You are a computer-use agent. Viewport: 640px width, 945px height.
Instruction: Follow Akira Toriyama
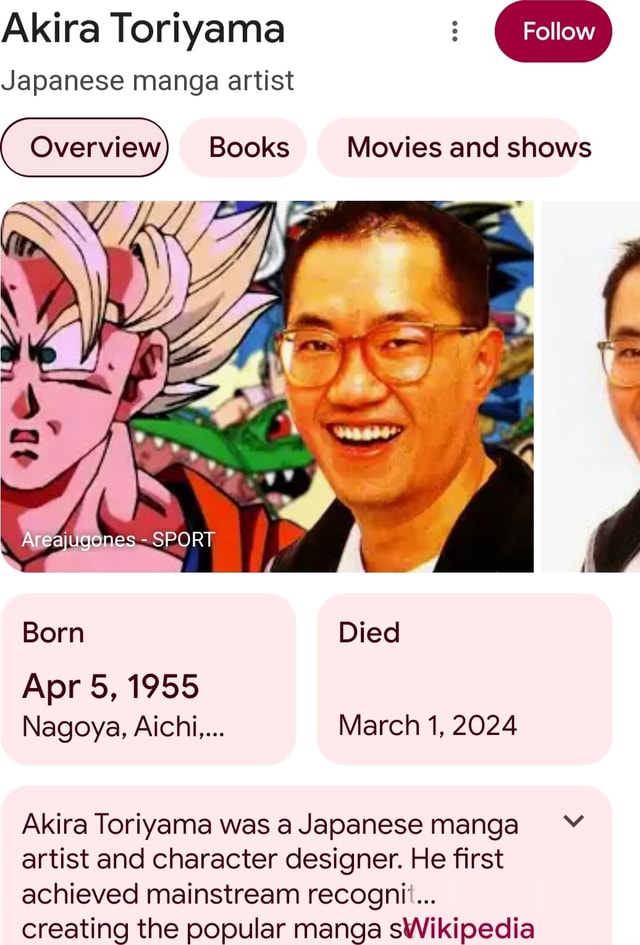pyautogui.click(x=553, y=31)
